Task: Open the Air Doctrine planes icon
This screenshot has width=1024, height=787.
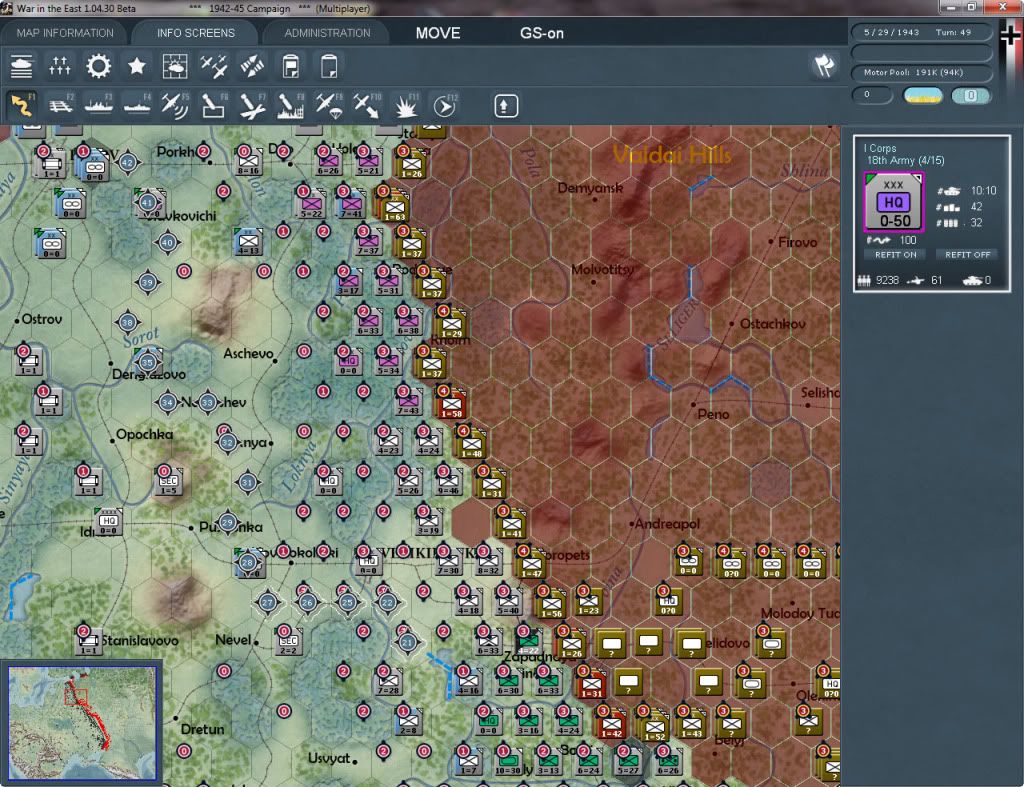Action: pyautogui.click(x=214, y=66)
